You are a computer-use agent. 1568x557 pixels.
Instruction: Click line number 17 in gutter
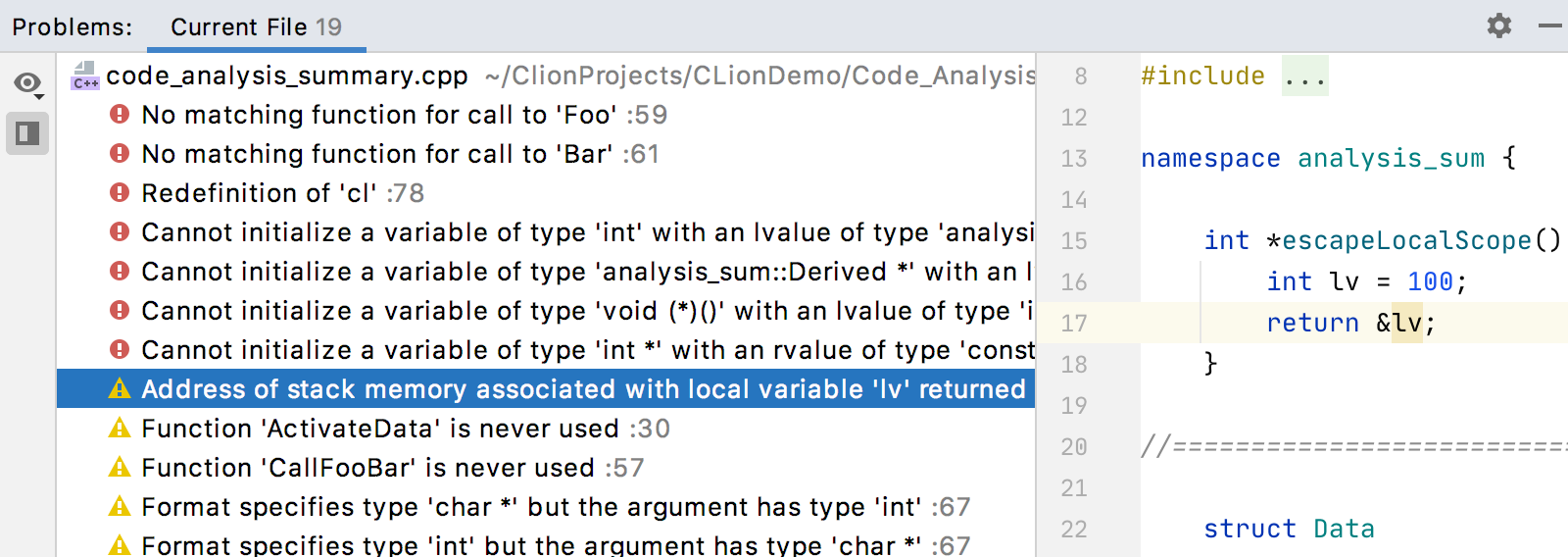[1074, 323]
